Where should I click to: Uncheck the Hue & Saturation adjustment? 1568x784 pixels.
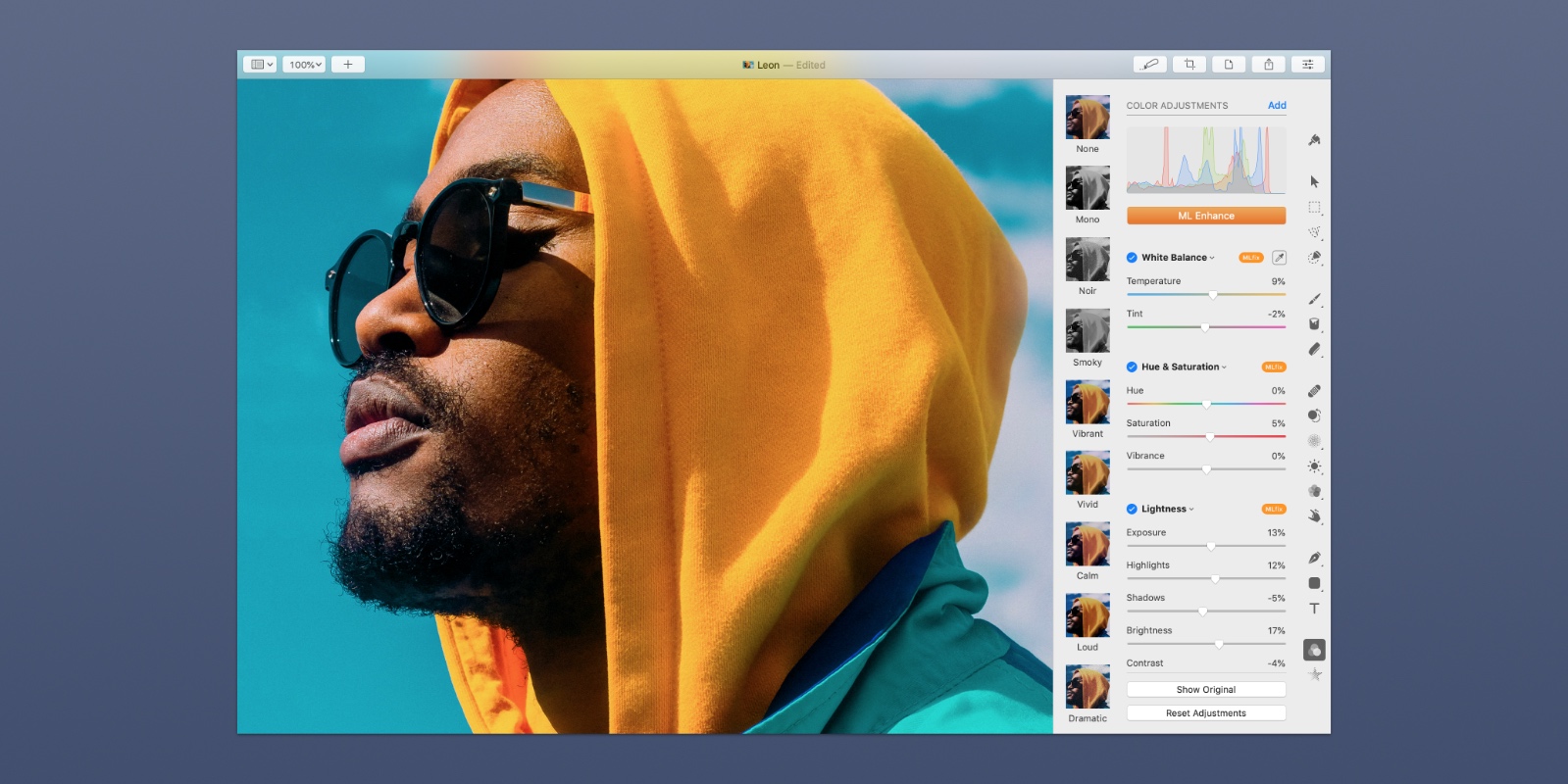(1132, 367)
